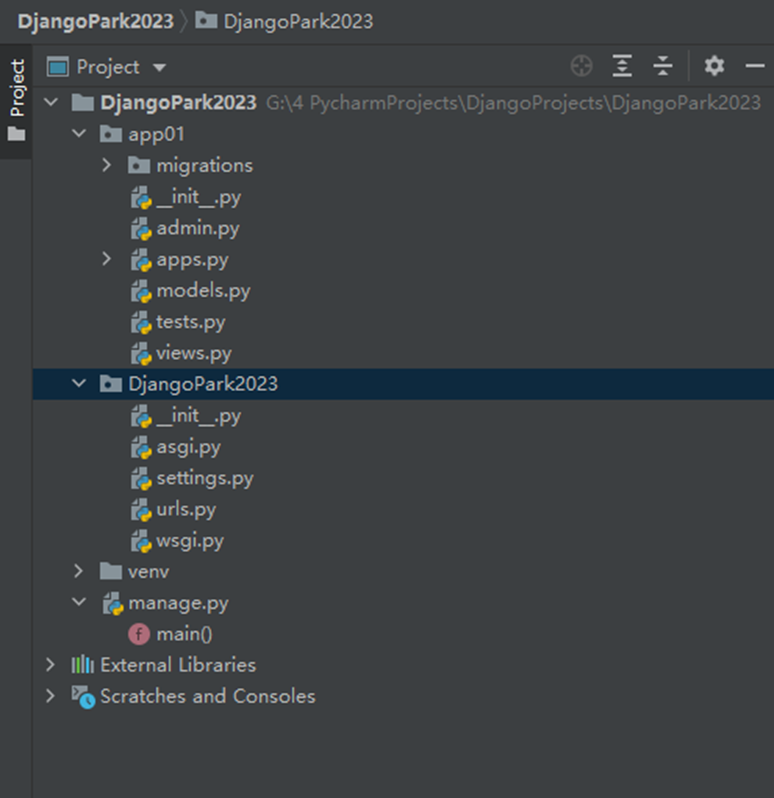The height and width of the screenshot is (798, 774).
Task: Select the apps.py label
Action: tap(192, 260)
